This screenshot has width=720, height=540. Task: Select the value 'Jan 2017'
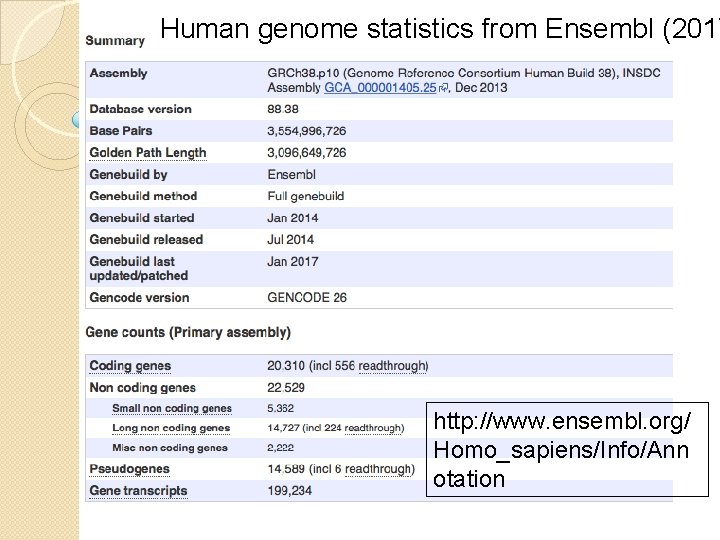point(292,262)
